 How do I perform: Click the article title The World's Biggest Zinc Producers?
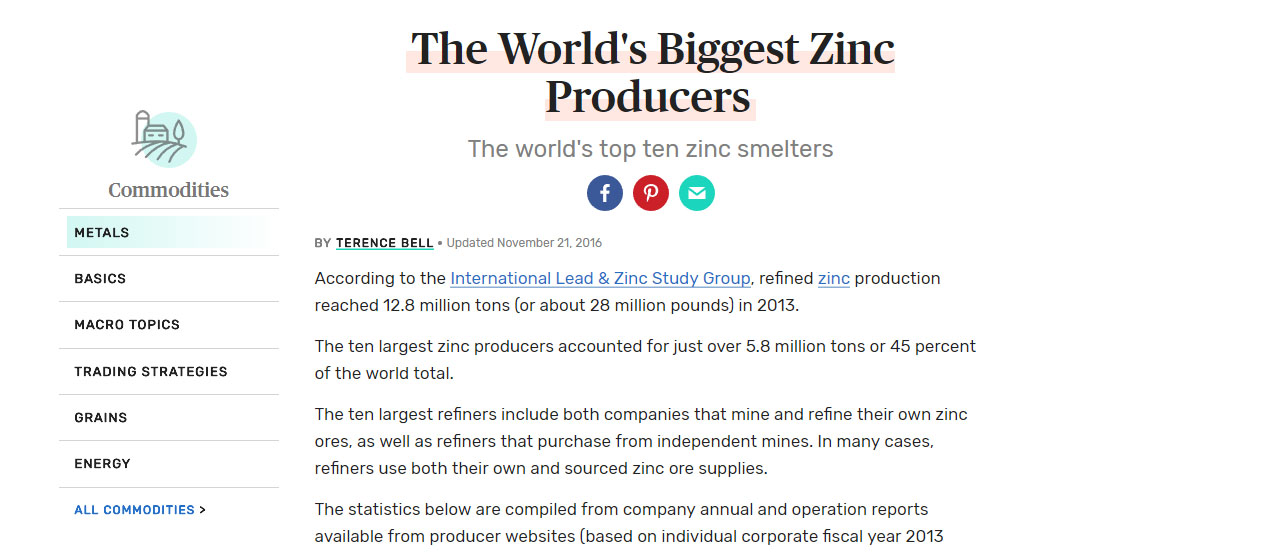[x=650, y=73]
